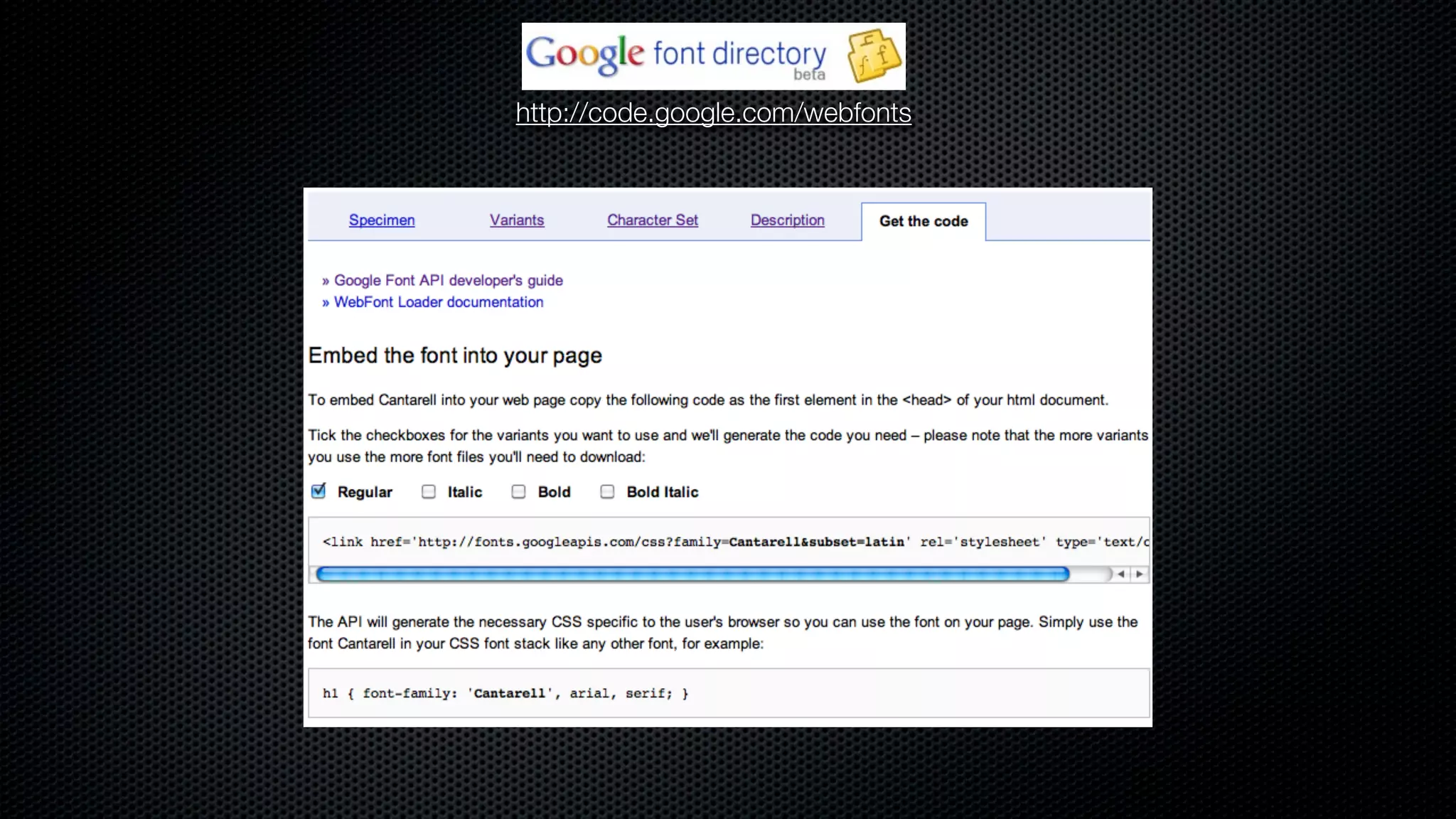Click the Embed the font heading
Image resolution: width=1456 pixels, height=819 pixels.
[455, 355]
